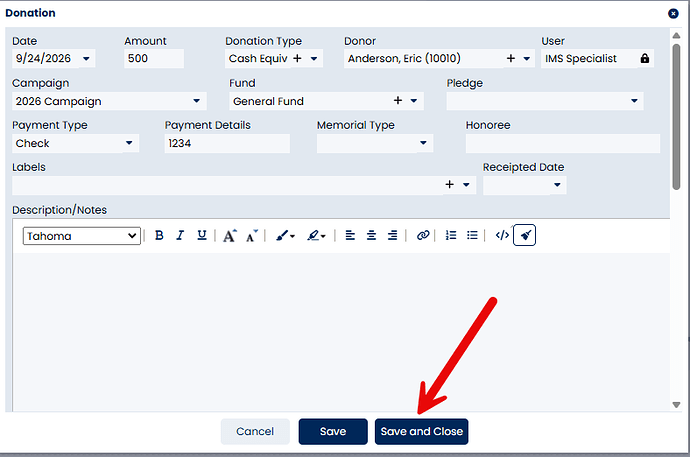Clear formatting with the broom icon
The image size is (690, 457).
pos(525,235)
